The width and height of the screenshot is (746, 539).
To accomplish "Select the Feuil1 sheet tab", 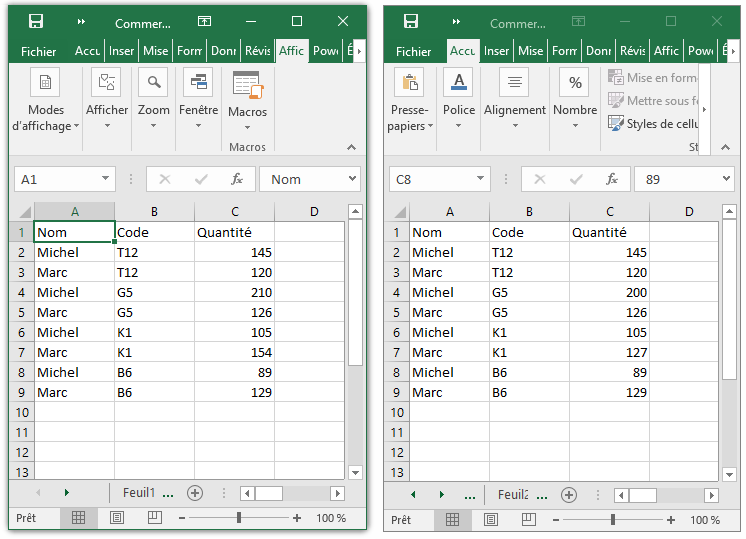I will [139, 493].
